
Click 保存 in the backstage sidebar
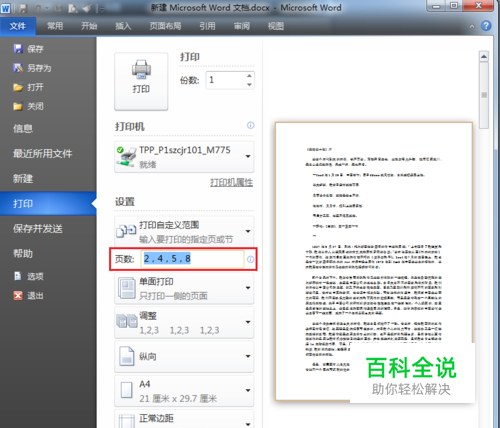tap(29, 49)
